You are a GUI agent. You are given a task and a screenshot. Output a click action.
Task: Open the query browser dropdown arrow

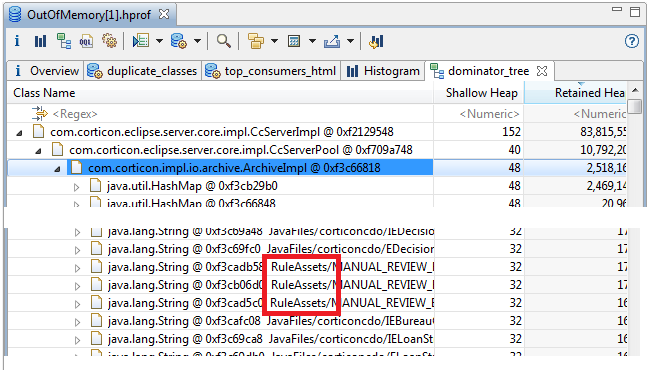tap(197, 41)
